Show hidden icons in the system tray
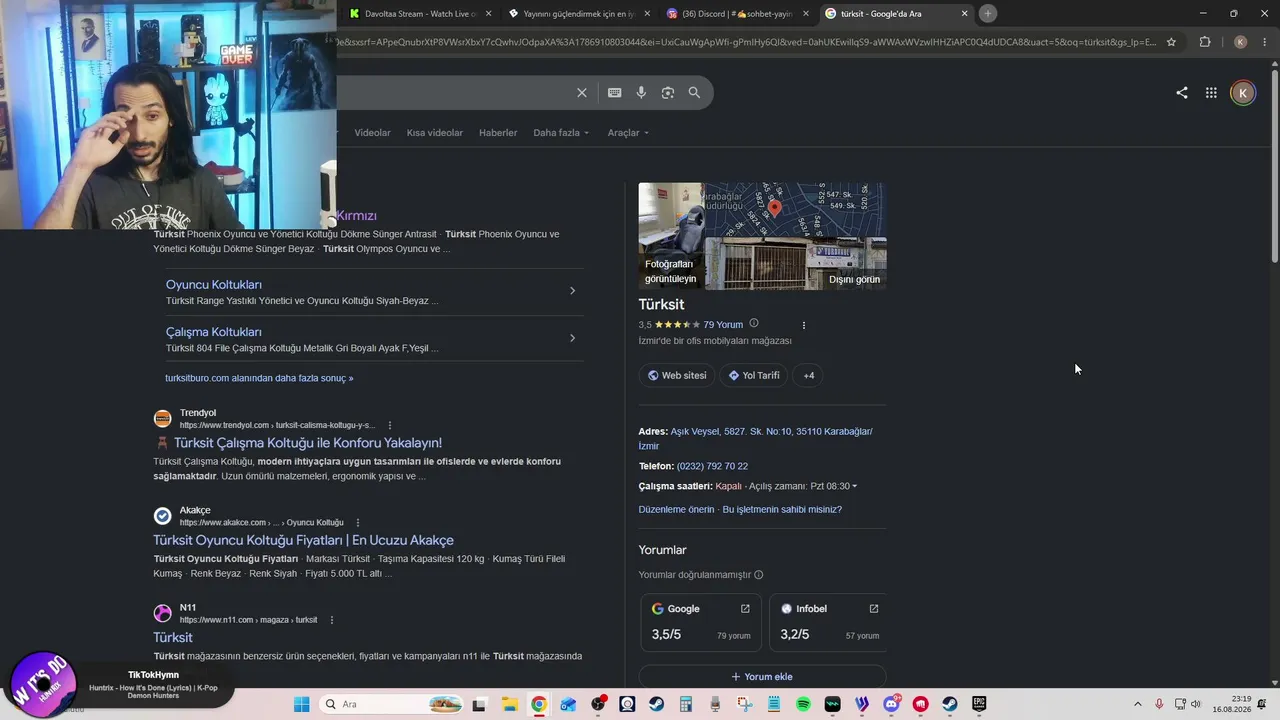The width and height of the screenshot is (1280, 720). click(1138, 704)
